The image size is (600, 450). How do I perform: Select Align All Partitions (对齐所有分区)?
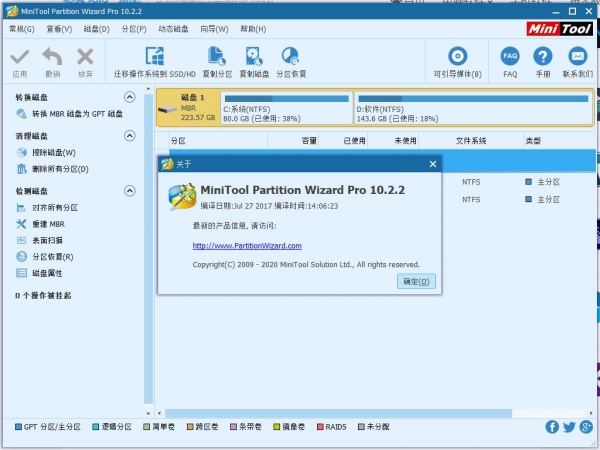47,207
